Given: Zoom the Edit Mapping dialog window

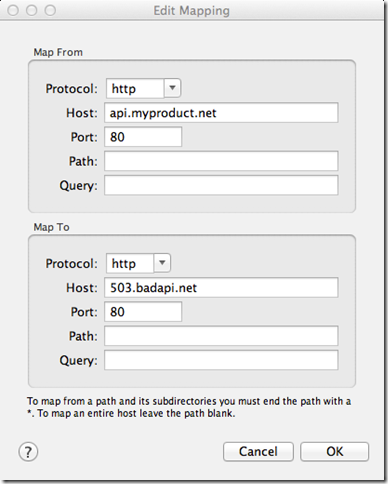Looking at the screenshot, I should click(50, 10).
